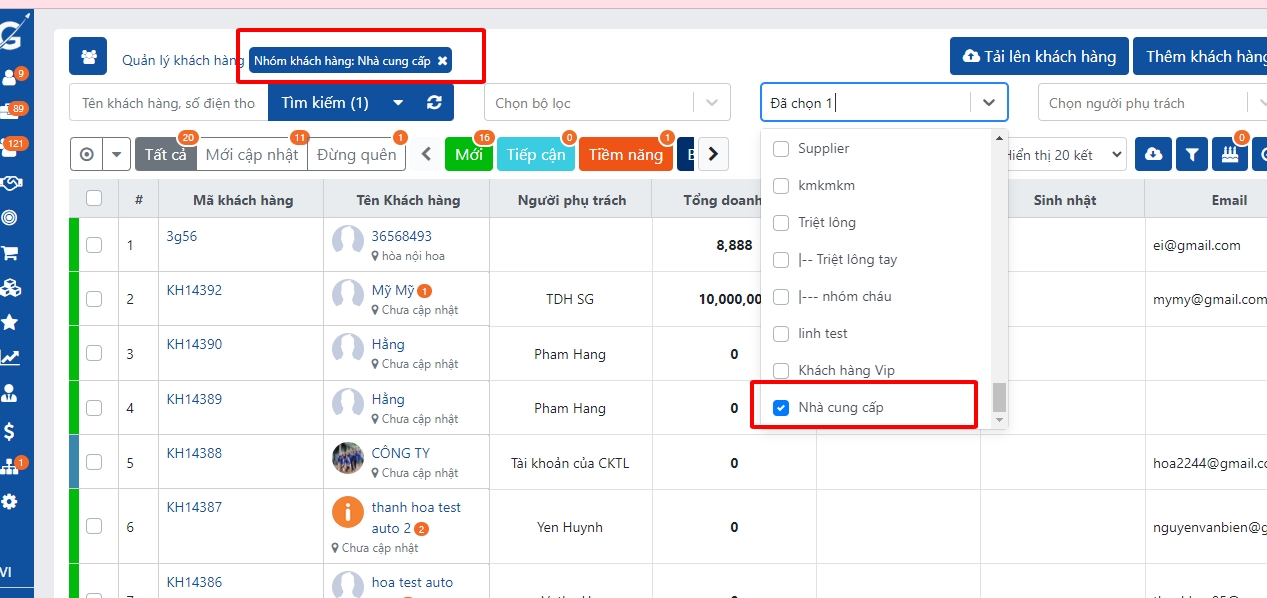1267x598 pixels.
Task: Click the Tải lên khách hàng button
Action: (x=1039, y=57)
